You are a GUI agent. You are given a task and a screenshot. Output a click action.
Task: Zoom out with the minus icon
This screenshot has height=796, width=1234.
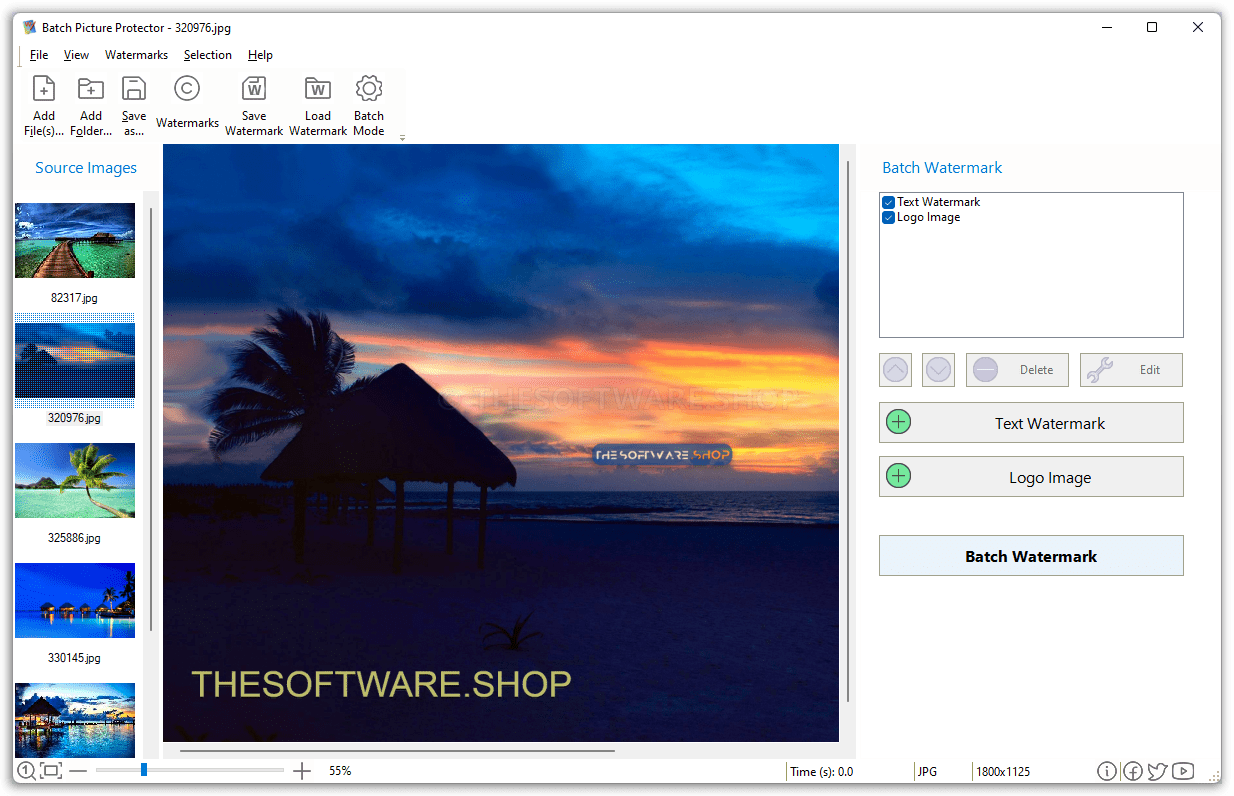[x=78, y=771]
